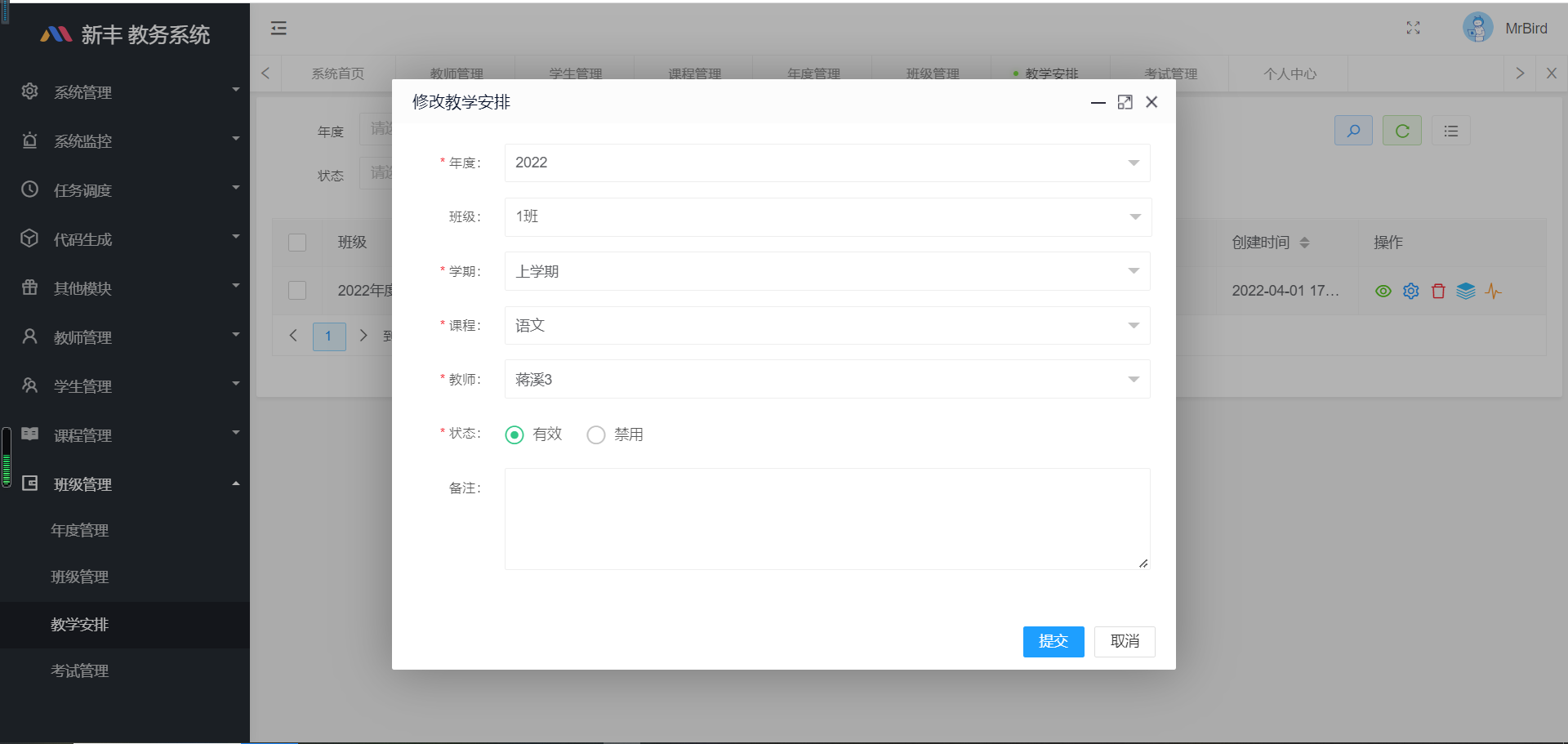1568x744 pixels.
Task: Click the 备注 textarea resize handle
Action: coord(1143,563)
